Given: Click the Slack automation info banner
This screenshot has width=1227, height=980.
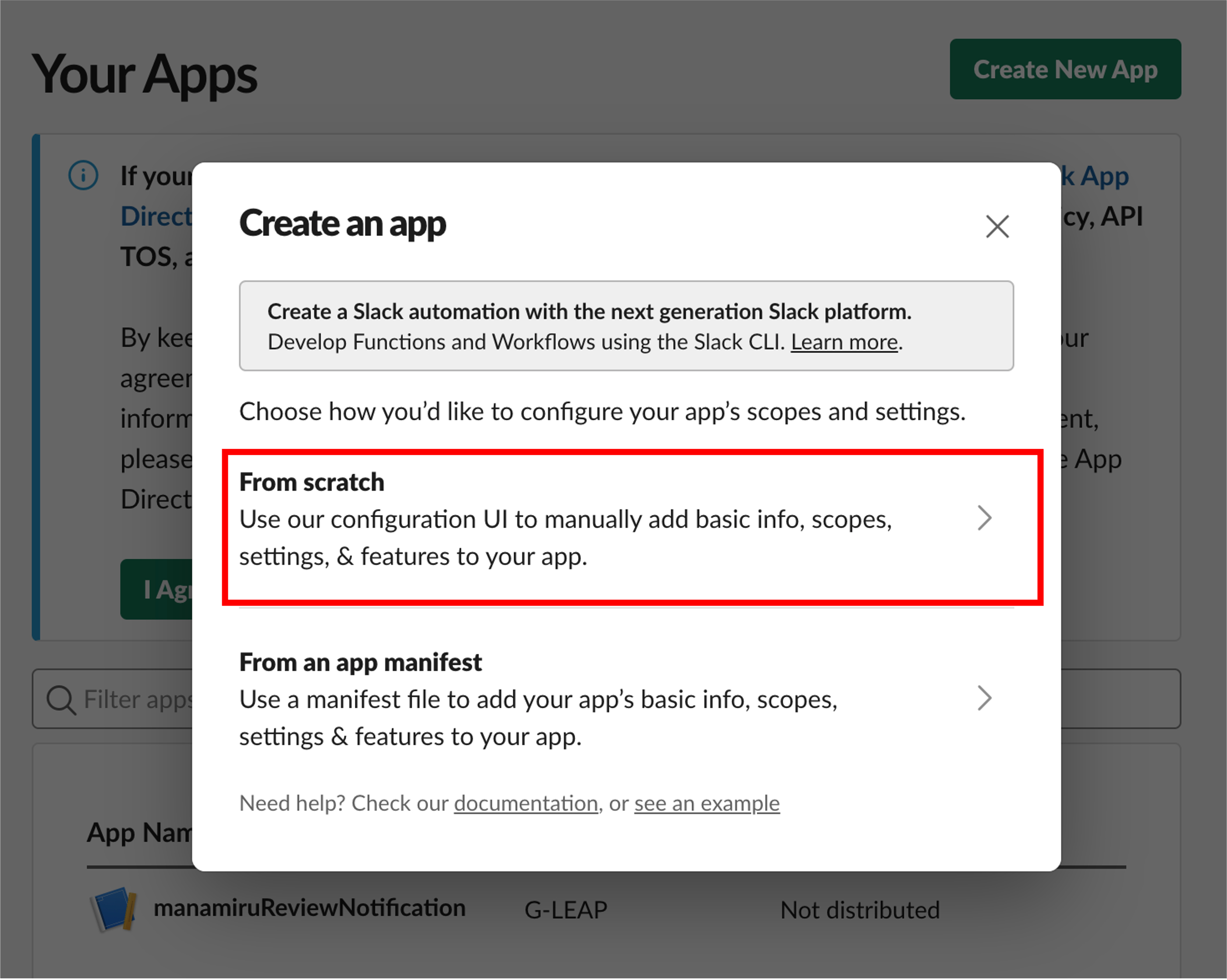Looking at the screenshot, I should pos(626,326).
